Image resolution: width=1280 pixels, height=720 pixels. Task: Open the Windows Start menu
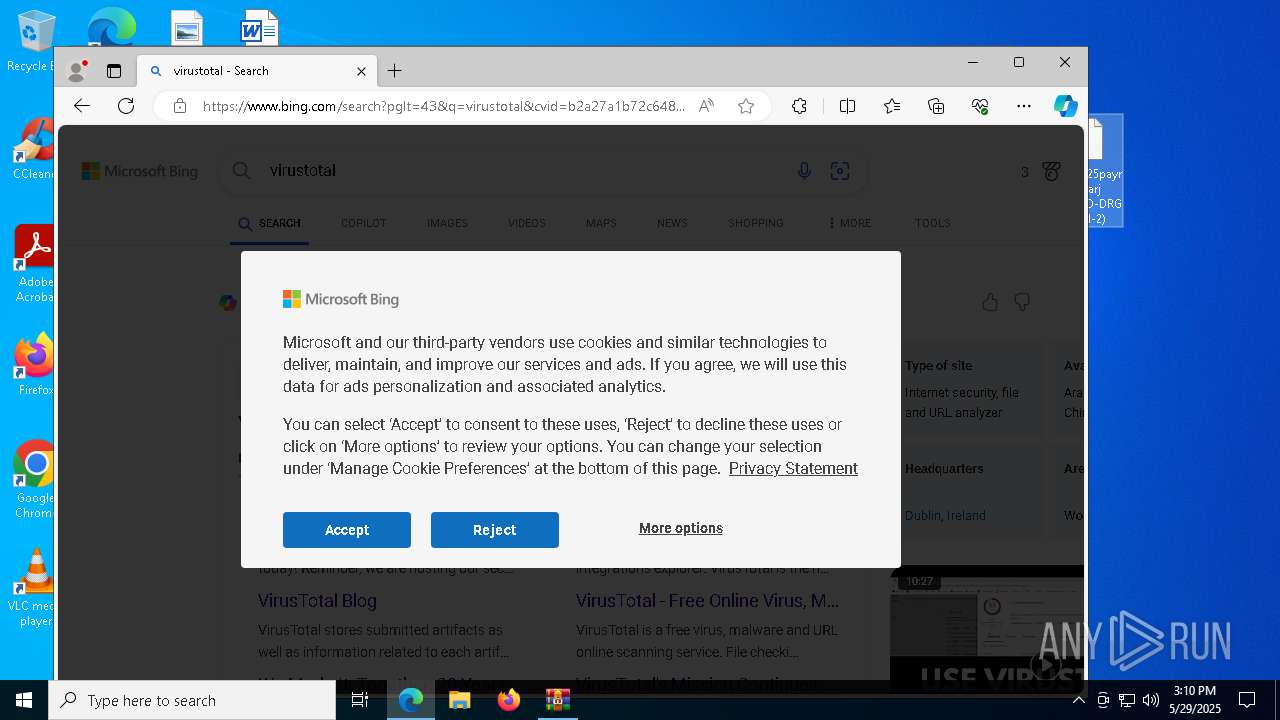point(24,700)
